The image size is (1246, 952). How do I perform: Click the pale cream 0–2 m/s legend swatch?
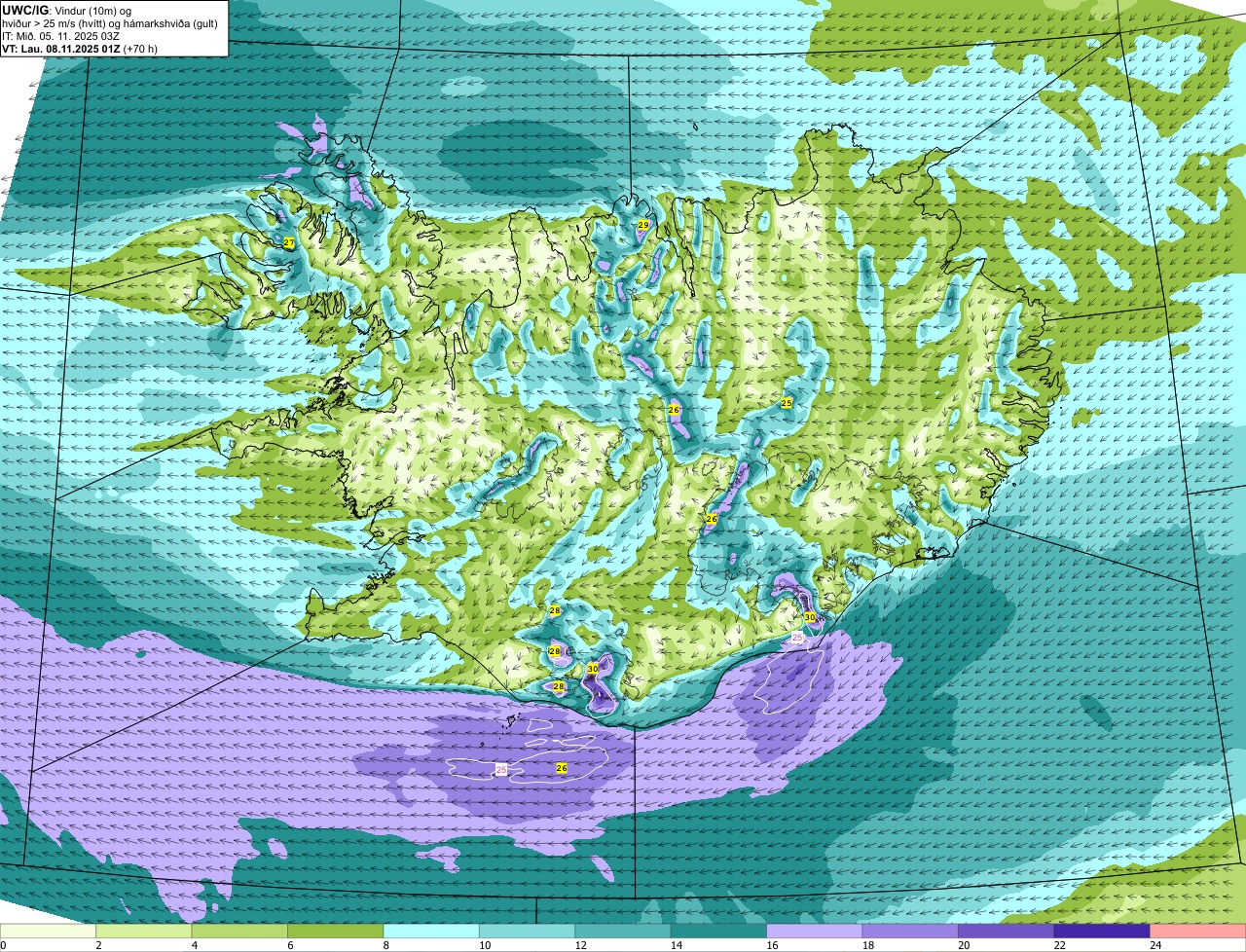(48, 932)
